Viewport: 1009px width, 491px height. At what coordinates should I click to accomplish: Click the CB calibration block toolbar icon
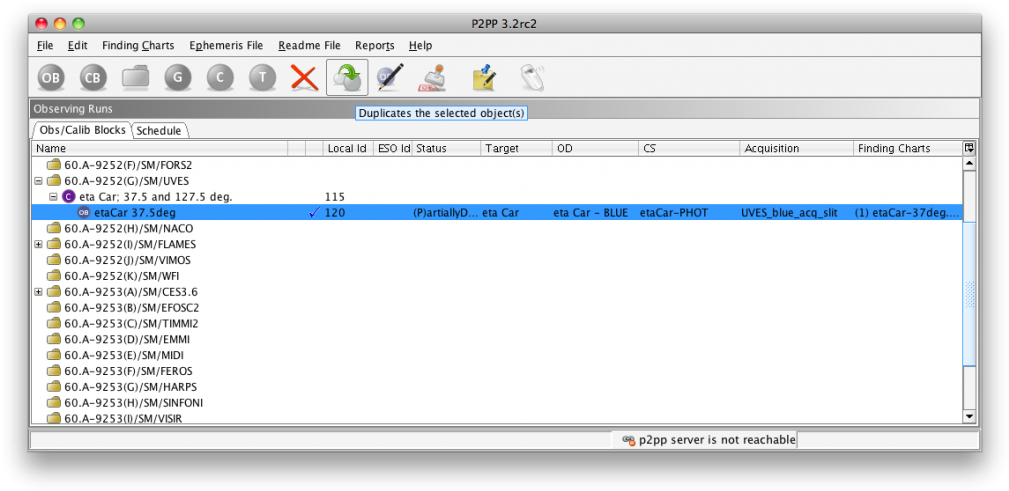[93, 77]
